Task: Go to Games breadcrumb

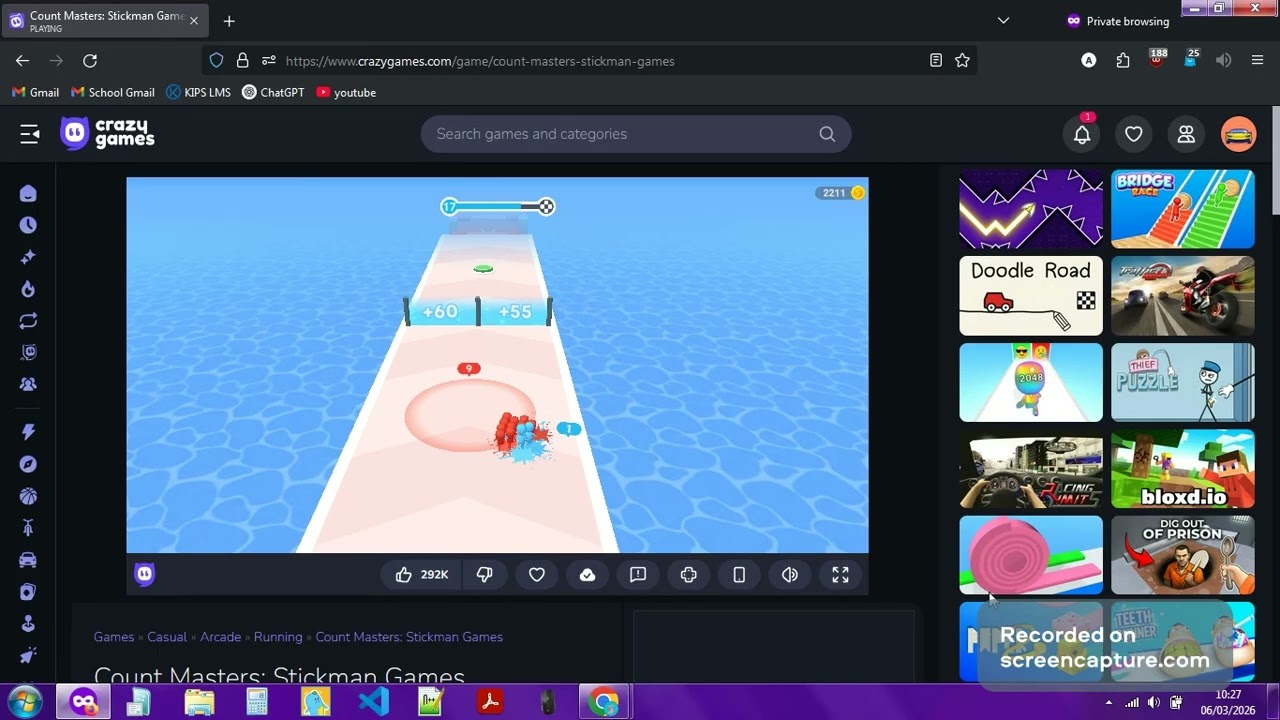Action: [114, 637]
